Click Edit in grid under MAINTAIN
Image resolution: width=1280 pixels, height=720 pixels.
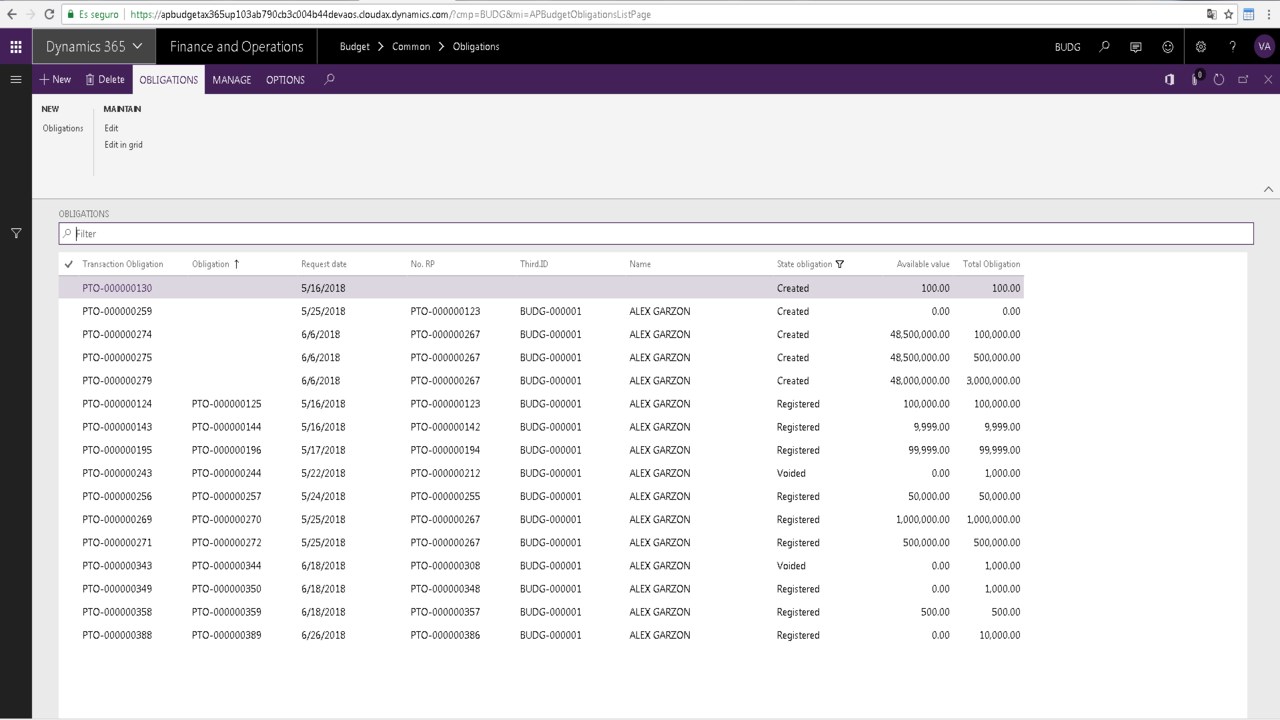point(123,145)
